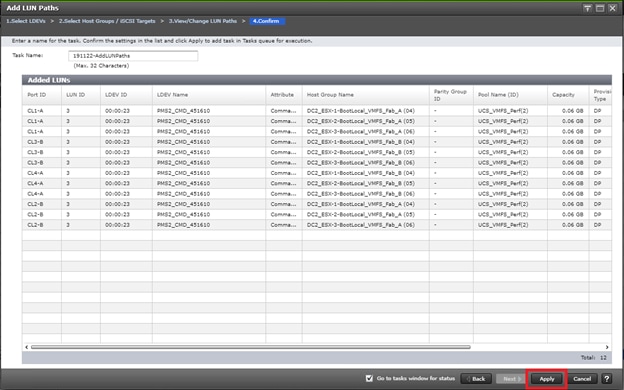Viewport: 624px width, 390px height.
Task: Click the Cancel button
Action: tap(582, 378)
